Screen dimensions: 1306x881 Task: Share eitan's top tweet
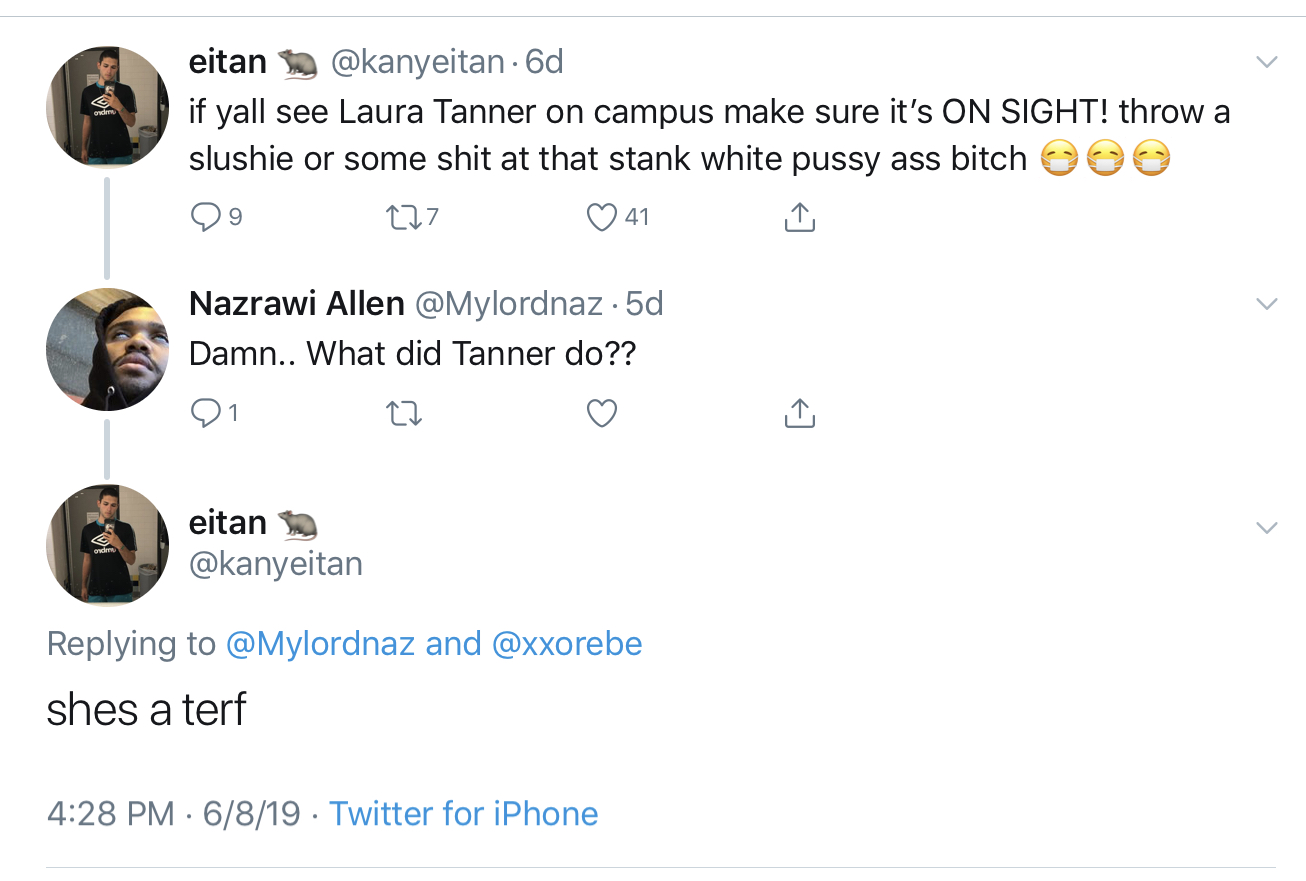coord(799,216)
